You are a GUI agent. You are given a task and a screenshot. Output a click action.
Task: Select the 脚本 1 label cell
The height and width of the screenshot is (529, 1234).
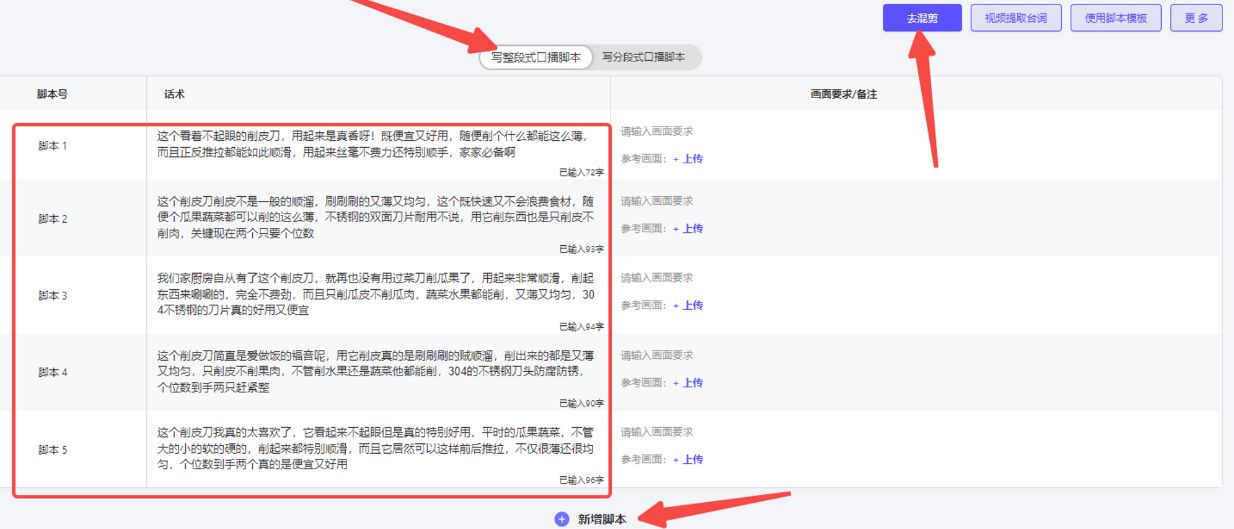click(53, 146)
